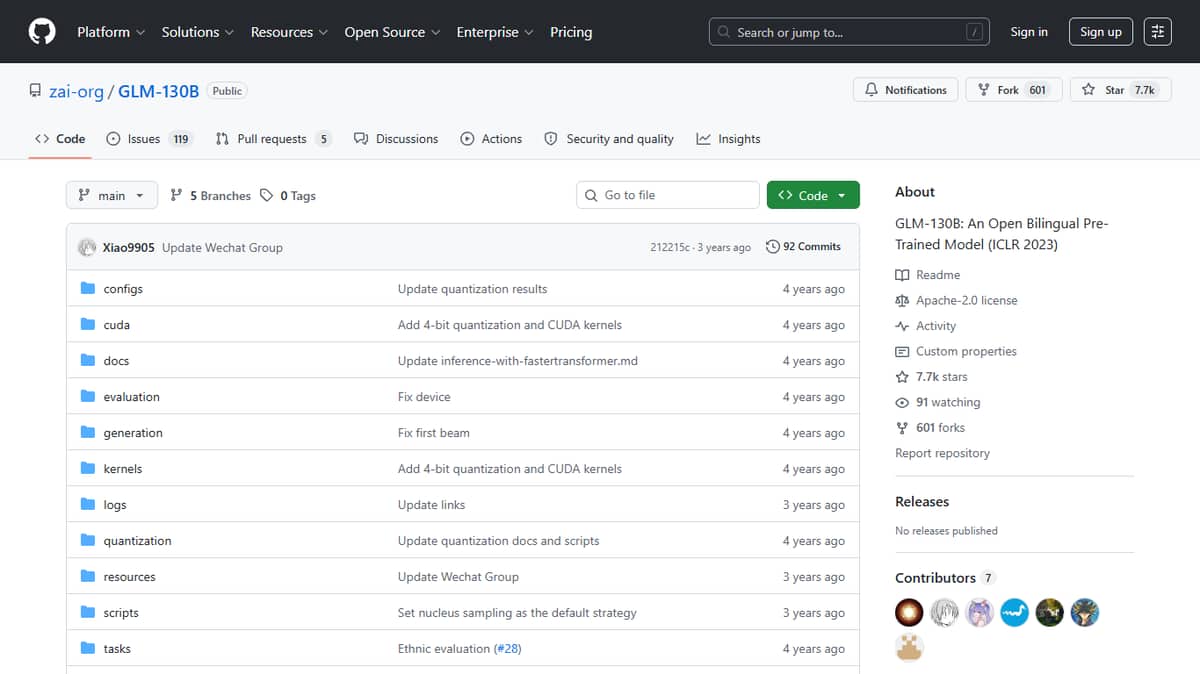Click the Sign in link
This screenshot has height=674, width=1200.
[1029, 32]
